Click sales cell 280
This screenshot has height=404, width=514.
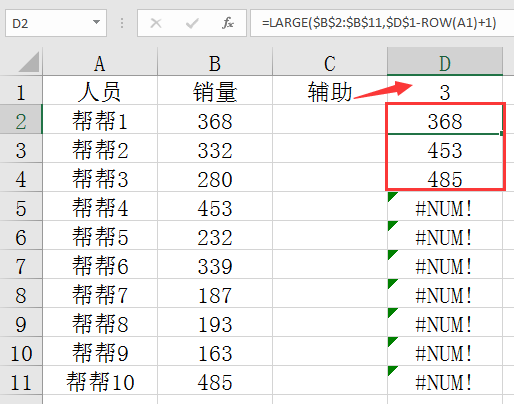[x=215, y=177]
